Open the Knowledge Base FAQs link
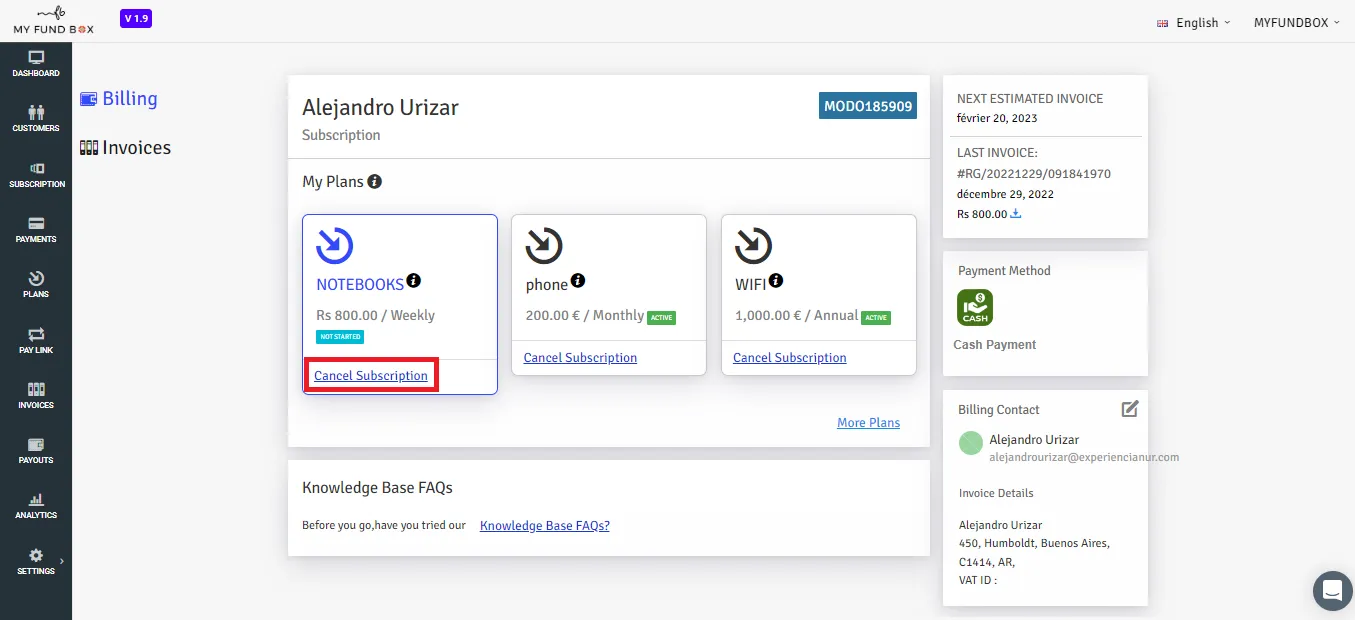The image size is (1355, 620). 545,526
